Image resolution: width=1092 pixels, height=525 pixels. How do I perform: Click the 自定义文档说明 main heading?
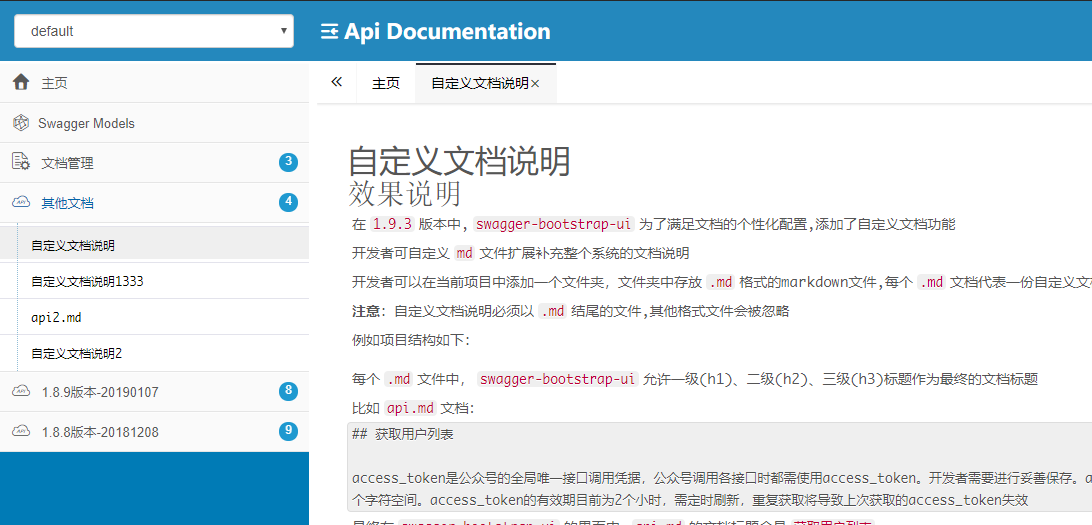coord(459,162)
